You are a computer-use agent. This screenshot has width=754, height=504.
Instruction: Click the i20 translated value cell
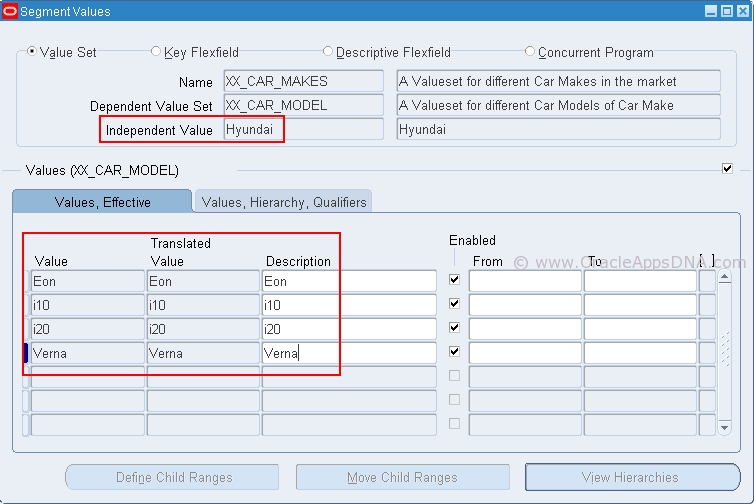click(x=203, y=329)
